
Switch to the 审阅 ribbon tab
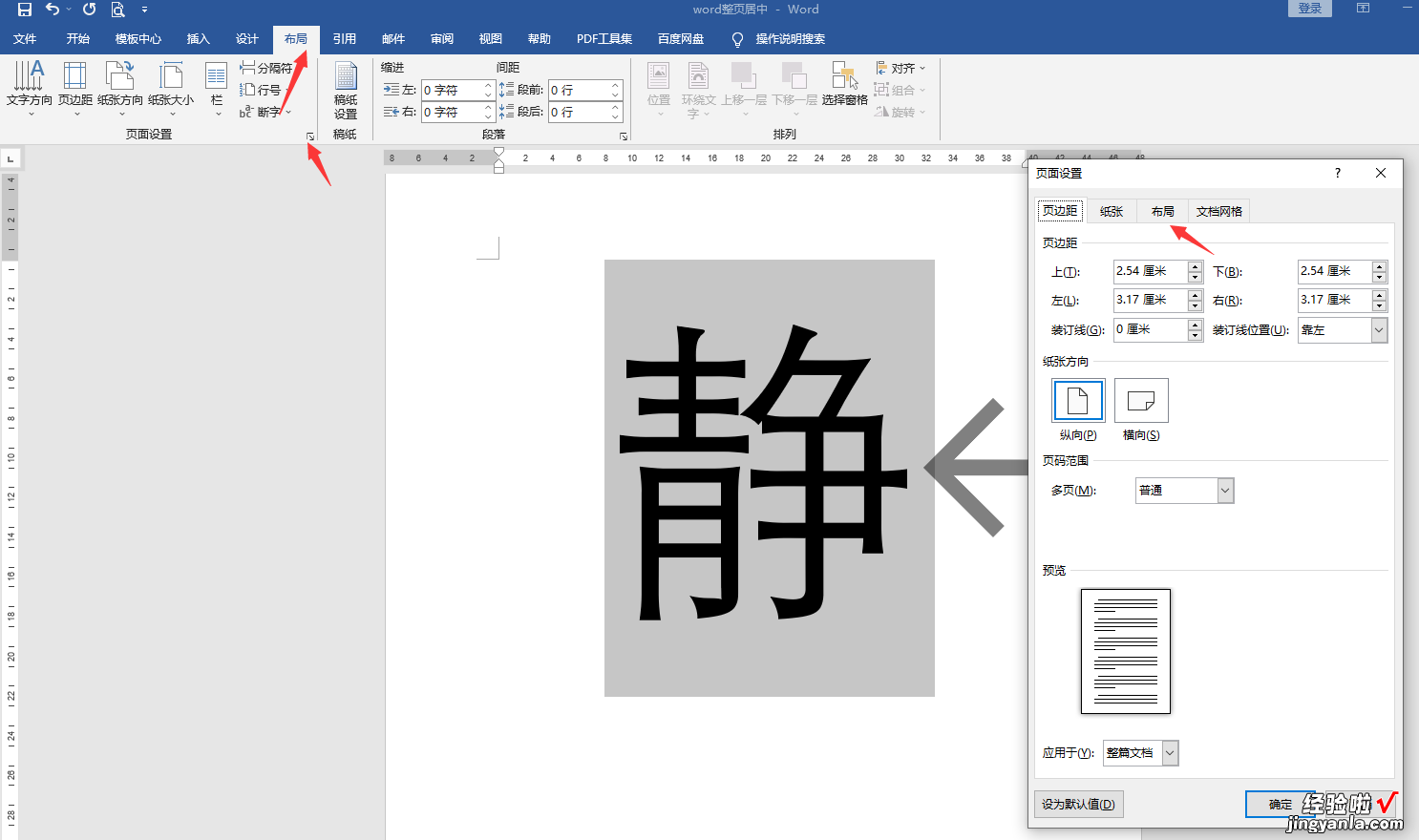click(x=442, y=38)
